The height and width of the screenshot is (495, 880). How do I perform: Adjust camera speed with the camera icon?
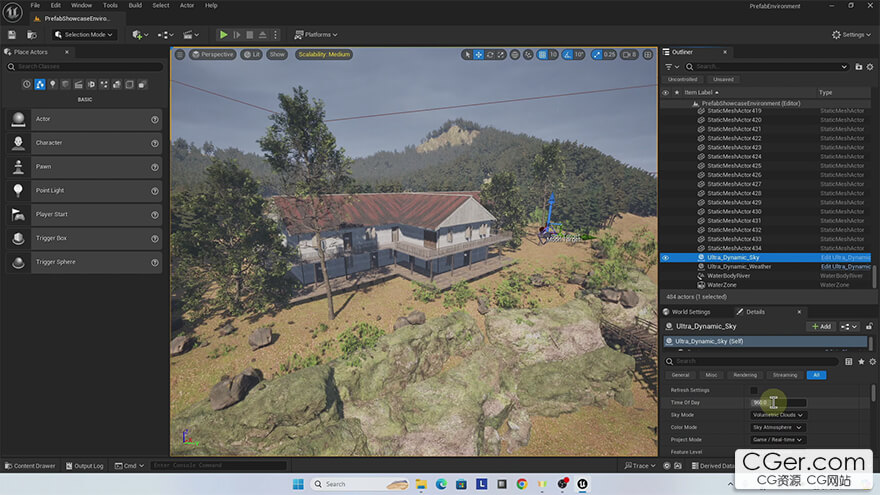629,54
